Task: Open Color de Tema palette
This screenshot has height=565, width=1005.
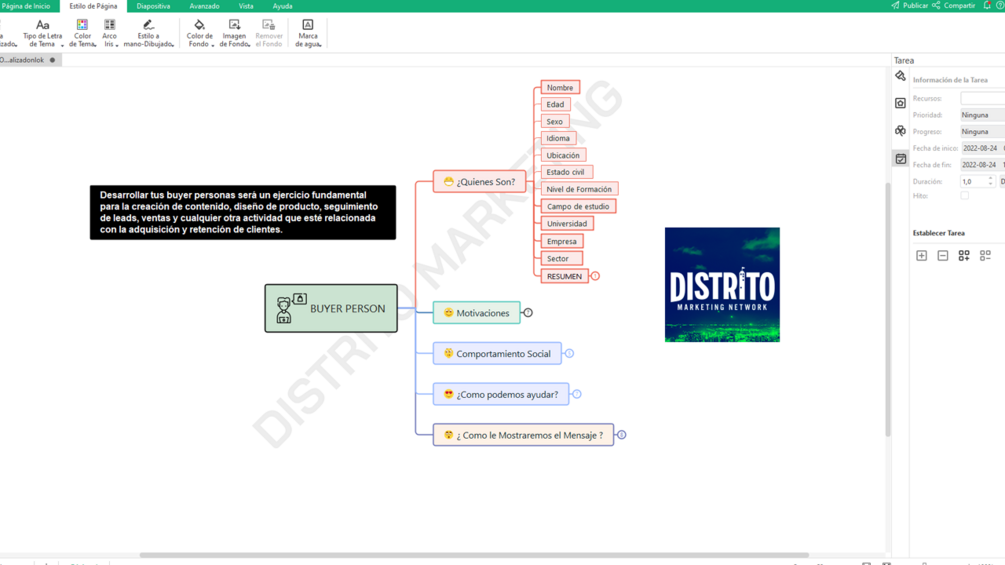Action: [82, 33]
